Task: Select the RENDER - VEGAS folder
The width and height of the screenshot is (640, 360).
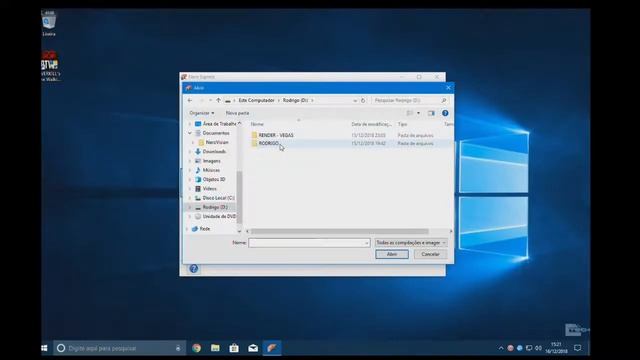Action: (x=276, y=135)
